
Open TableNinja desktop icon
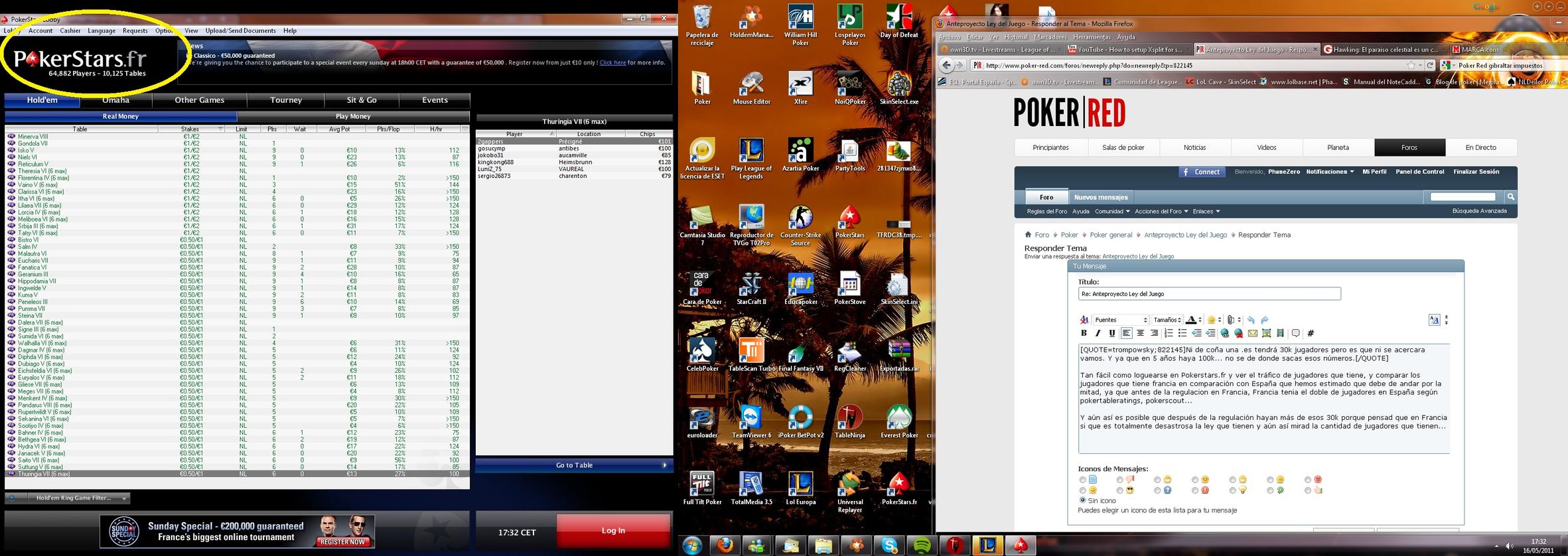(850, 422)
